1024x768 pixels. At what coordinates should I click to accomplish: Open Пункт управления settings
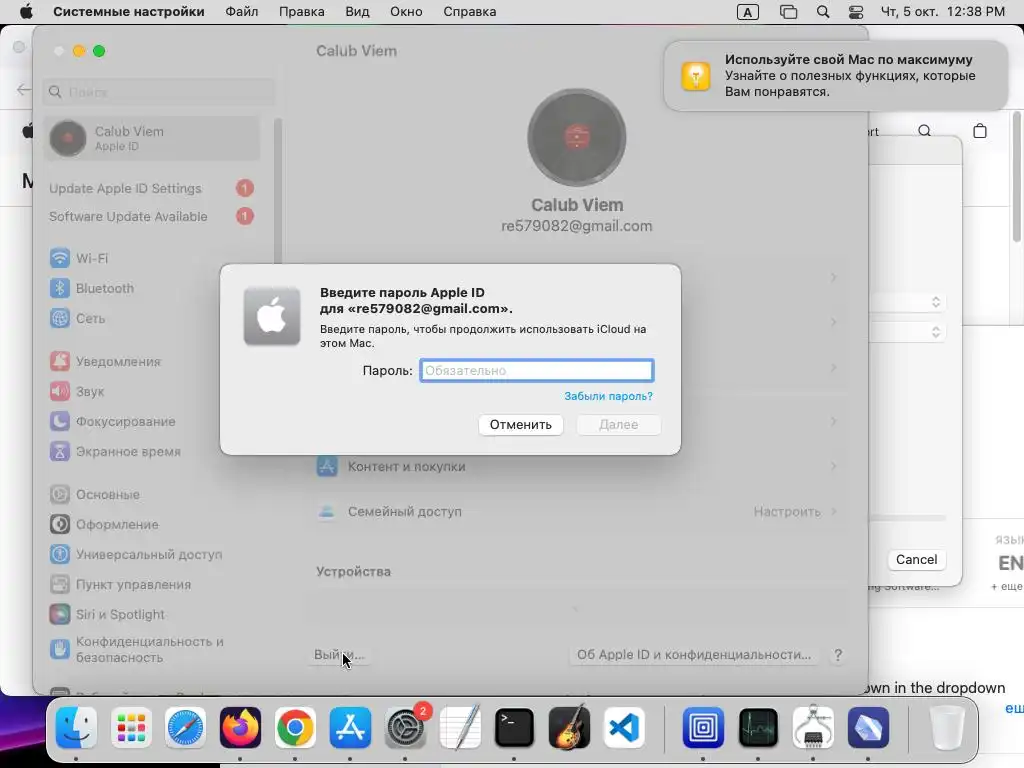[x=120, y=584]
